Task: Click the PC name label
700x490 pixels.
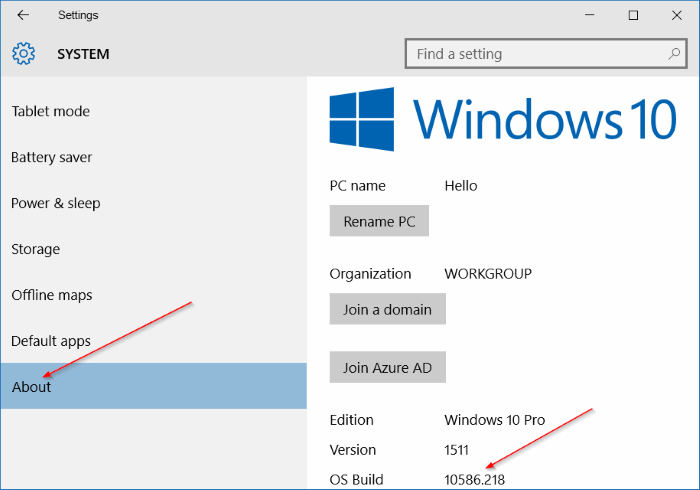Action: tap(358, 186)
